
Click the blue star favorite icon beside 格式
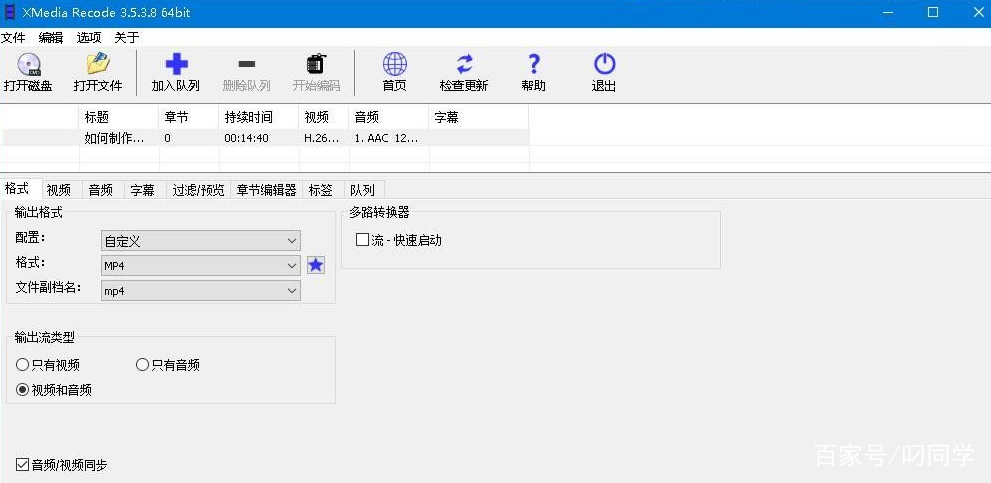316,265
